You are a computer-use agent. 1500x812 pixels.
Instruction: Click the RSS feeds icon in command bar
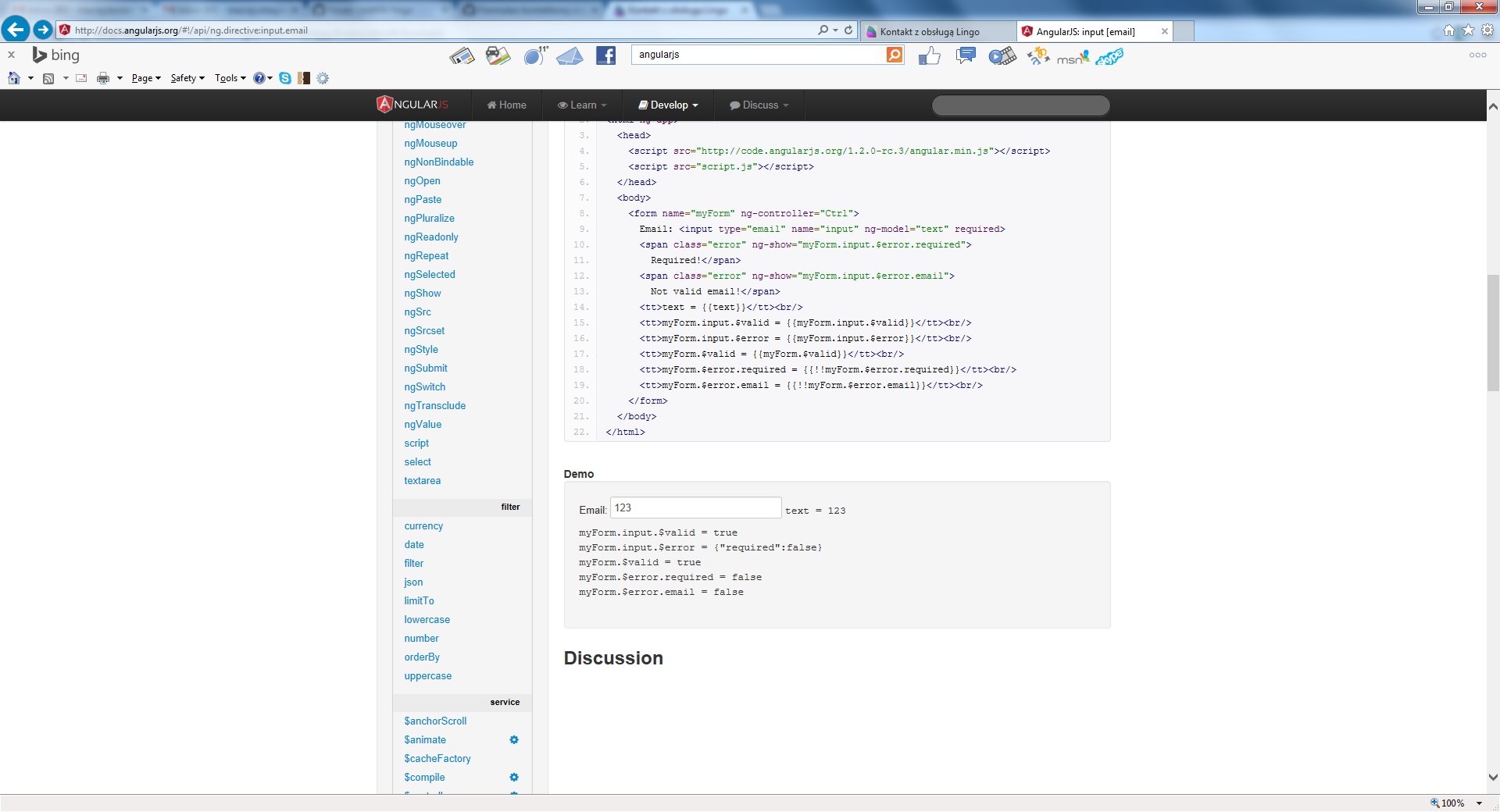tap(48, 78)
